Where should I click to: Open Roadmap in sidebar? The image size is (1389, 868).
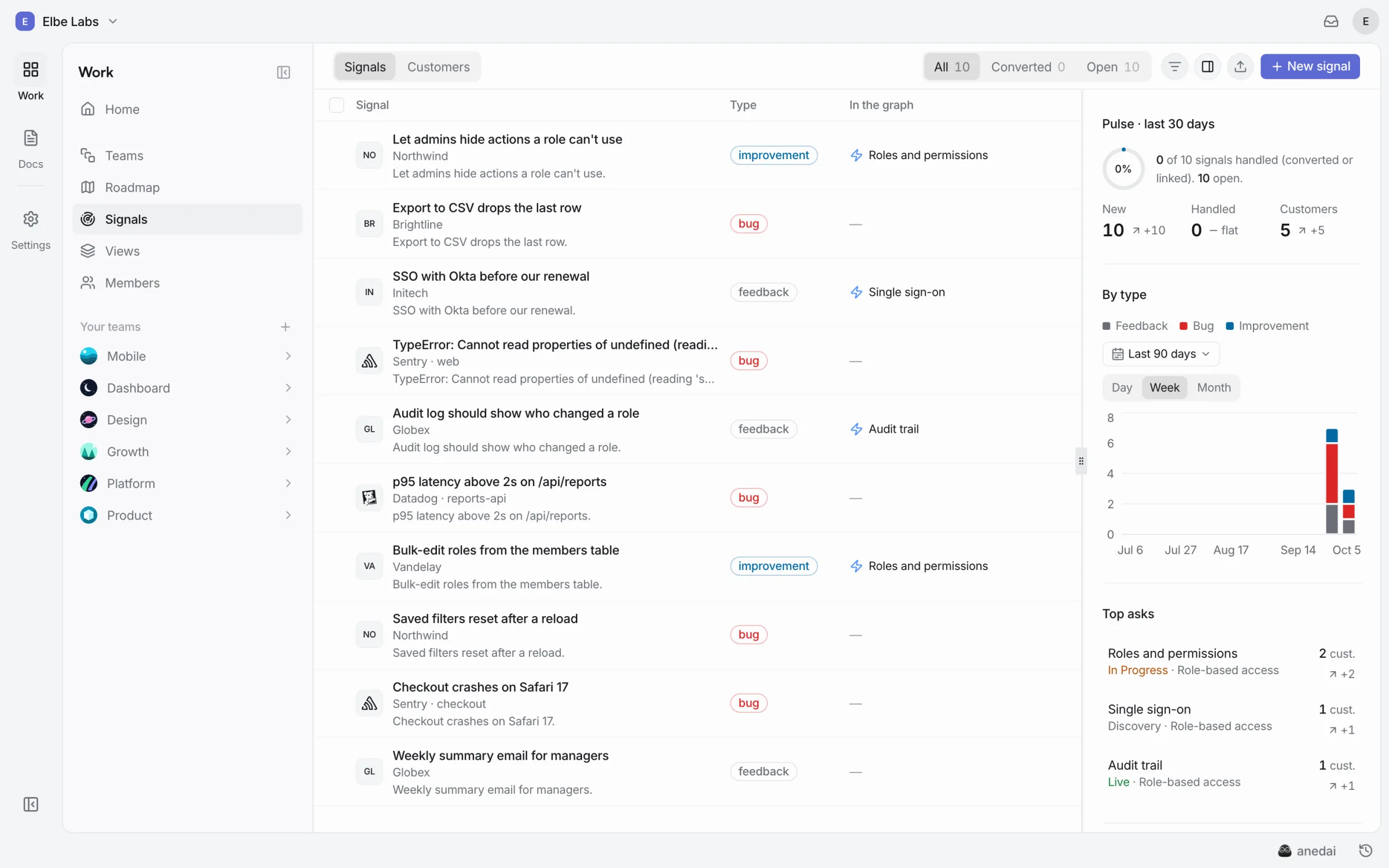click(x=188, y=187)
